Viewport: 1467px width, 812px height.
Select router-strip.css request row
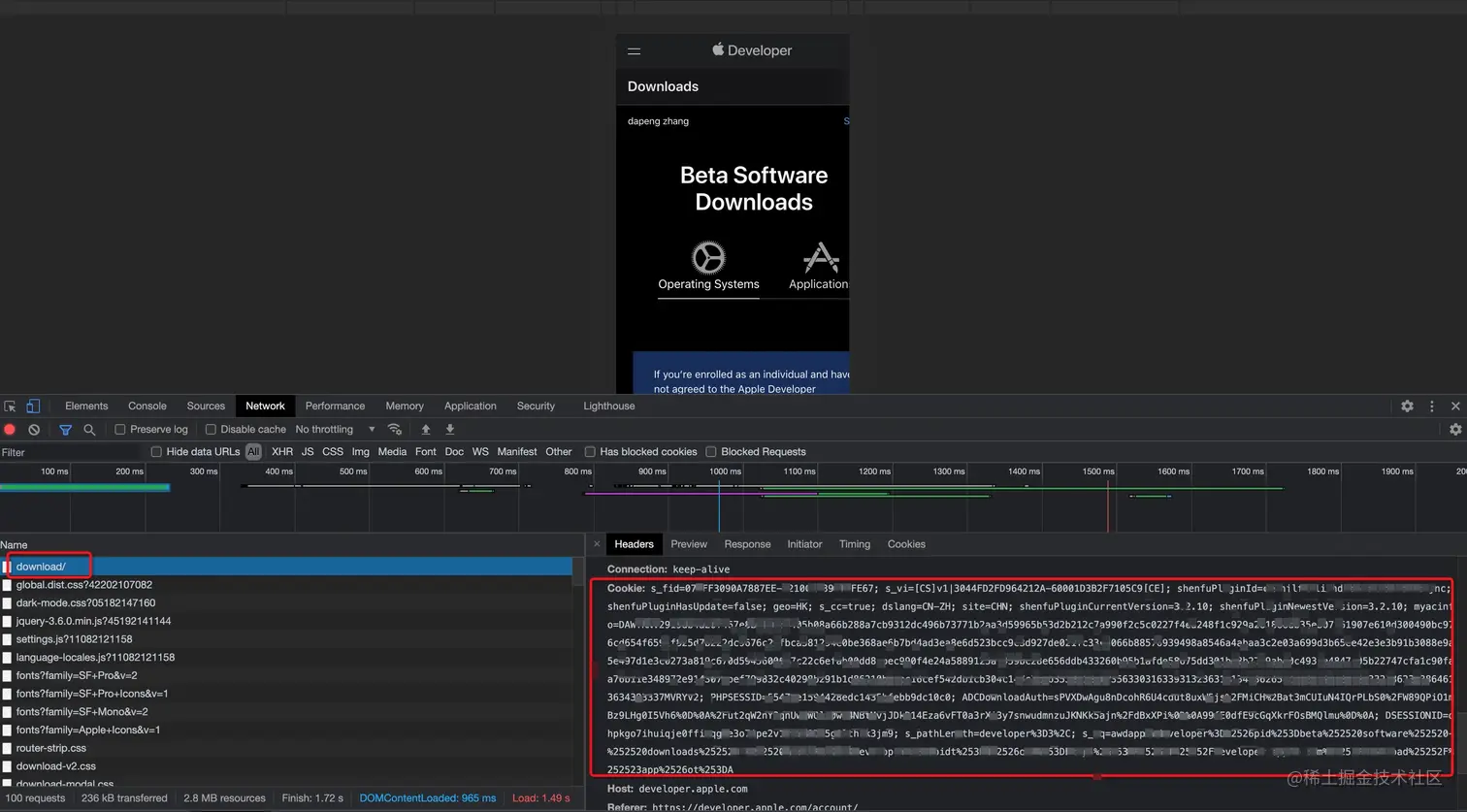[286, 748]
